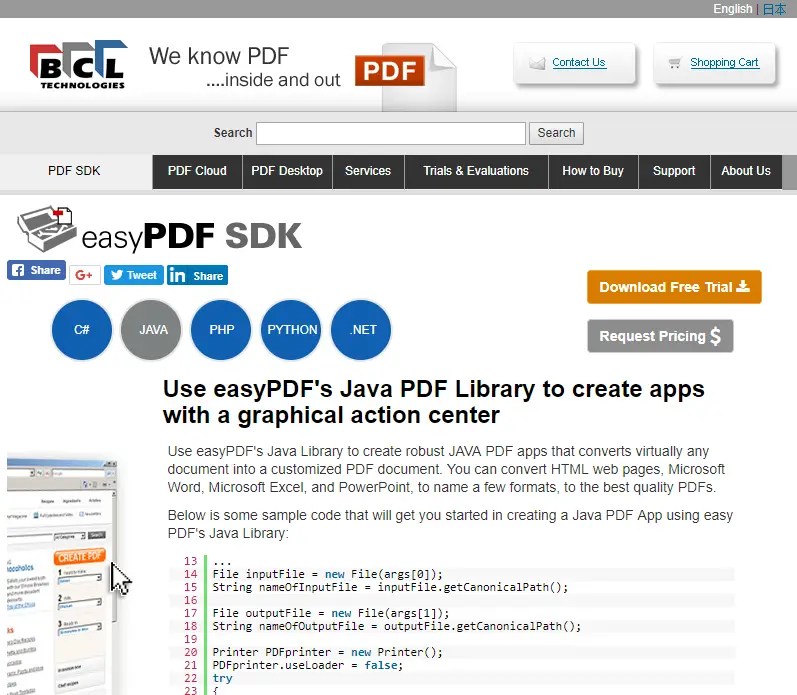Image resolution: width=797 pixels, height=695 pixels.
Task: Click the orange PDF document icon
Action: (x=406, y=76)
